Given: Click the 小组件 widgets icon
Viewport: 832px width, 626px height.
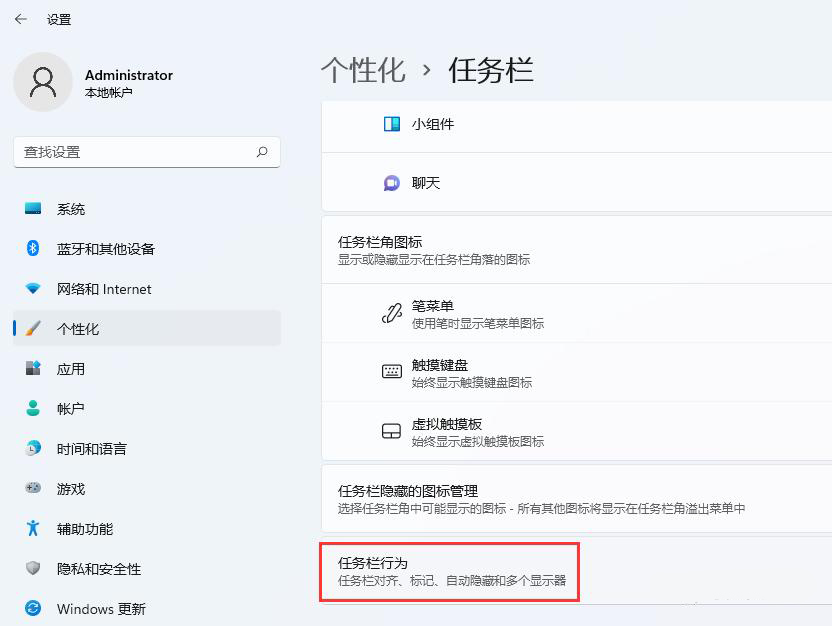Looking at the screenshot, I should pyautogui.click(x=392, y=124).
